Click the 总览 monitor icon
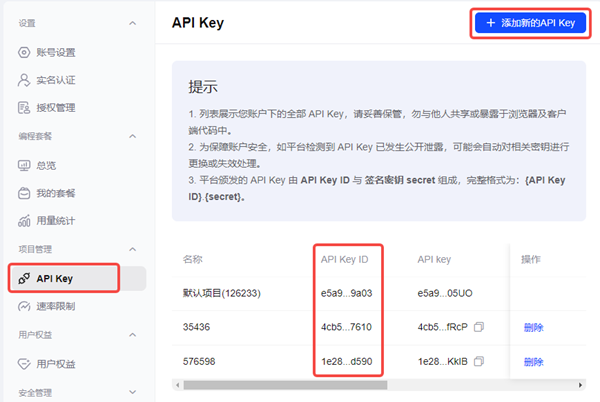The image size is (600, 402). [26, 164]
